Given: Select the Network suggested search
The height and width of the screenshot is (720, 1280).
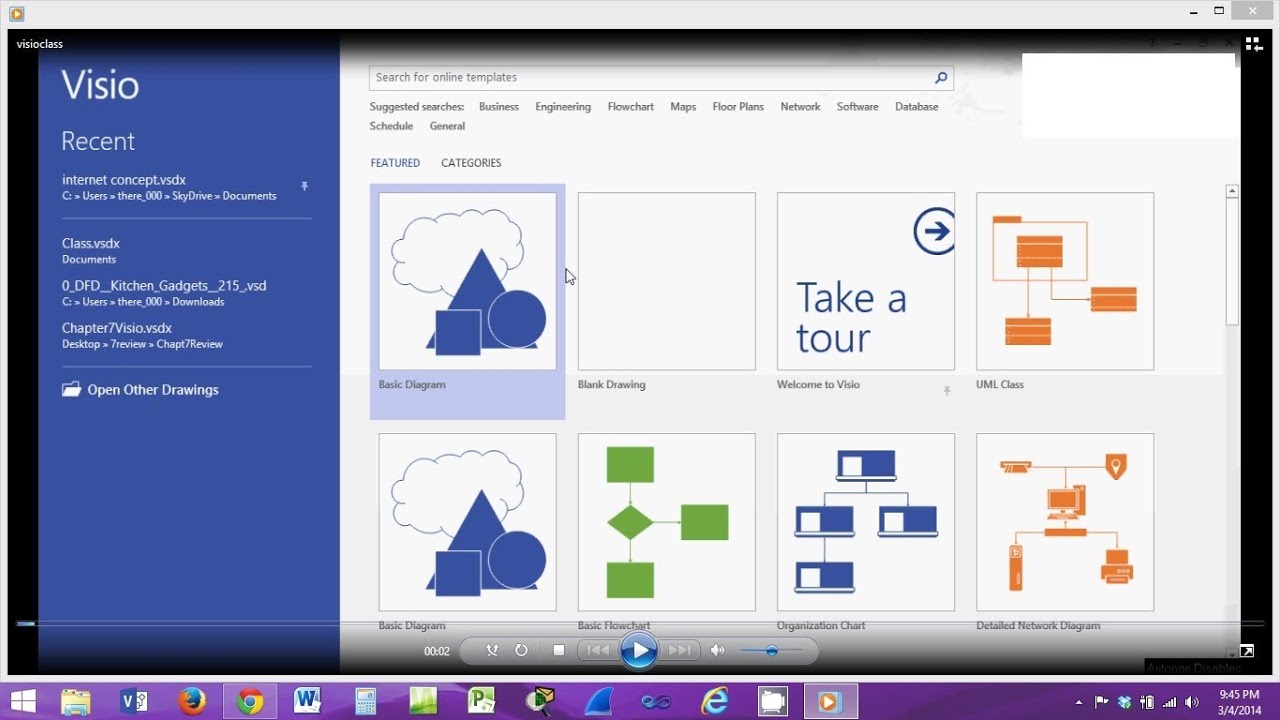Looking at the screenshot, I should click(x=800, y=107).
